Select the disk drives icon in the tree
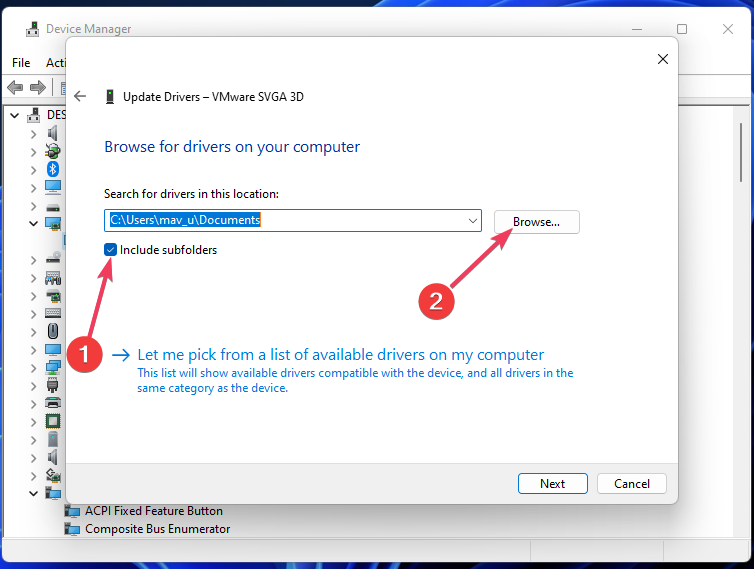The height and width of the screenshot is (569, 754). [53, 208]
